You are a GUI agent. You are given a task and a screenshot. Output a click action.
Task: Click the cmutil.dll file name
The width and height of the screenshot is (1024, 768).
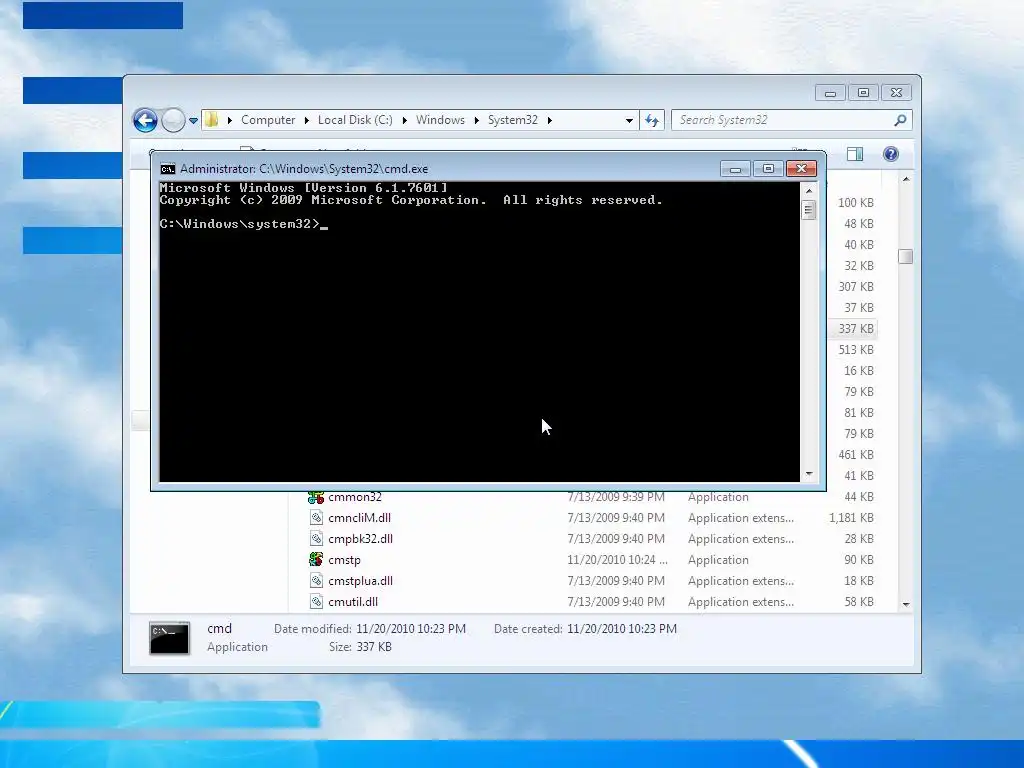coord(353,601)
